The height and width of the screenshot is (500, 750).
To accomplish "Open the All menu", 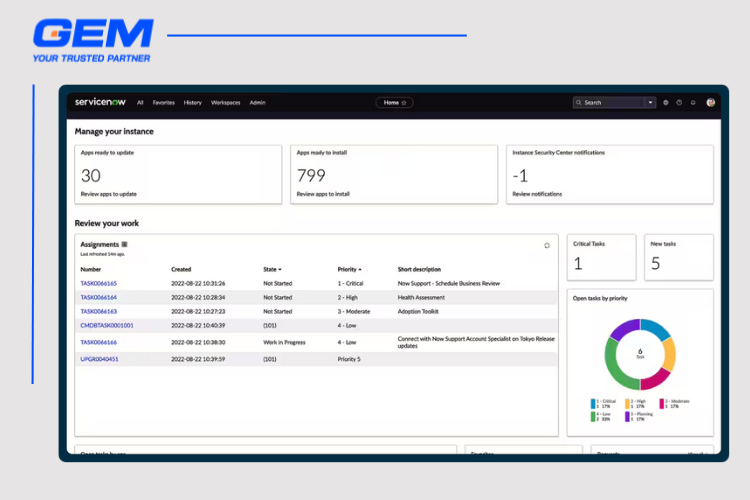I will click(x=140, y=102).
